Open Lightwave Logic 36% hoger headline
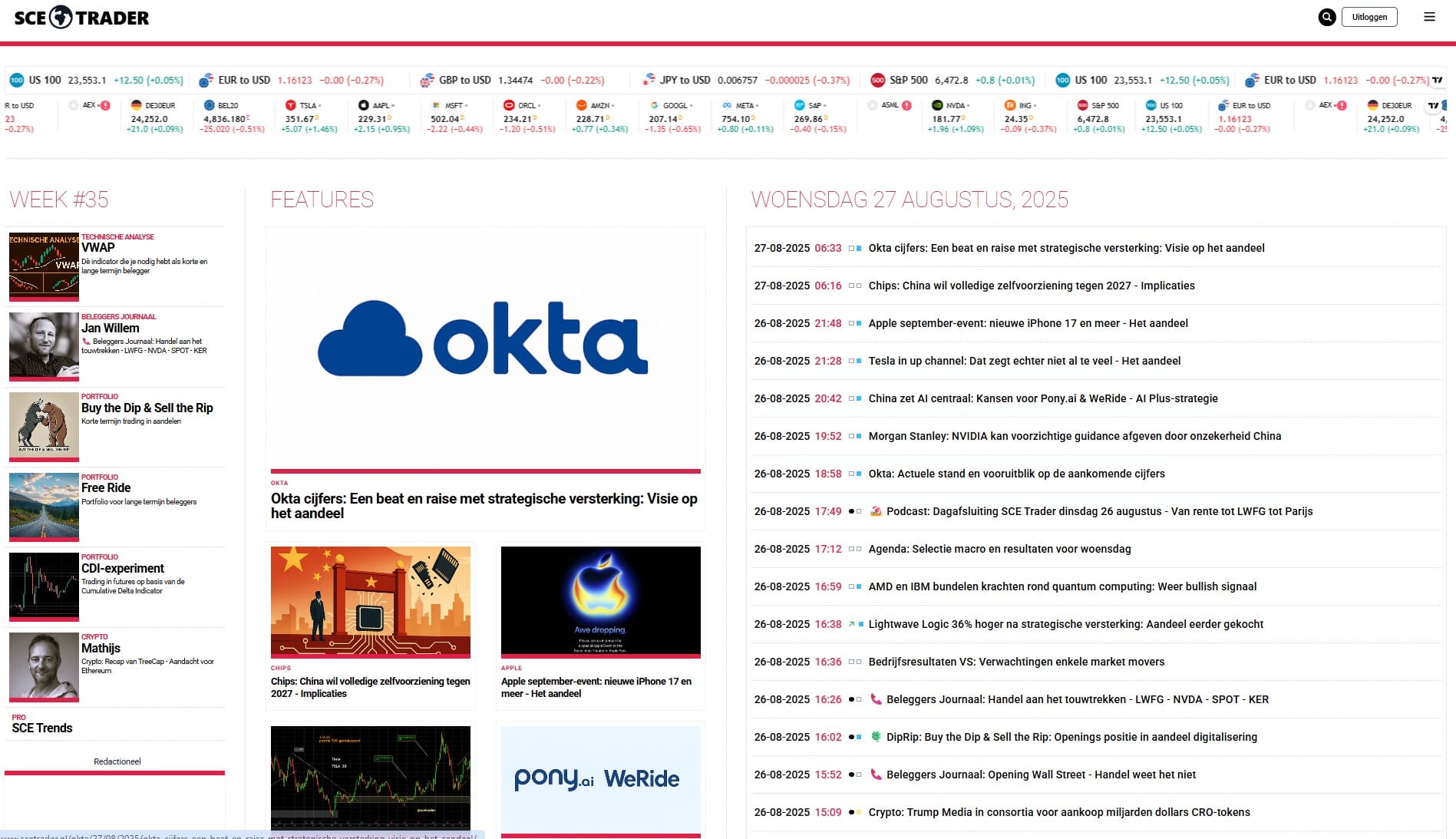The height and width of the screenshot is (839, 1456). tap(1066, 624)
